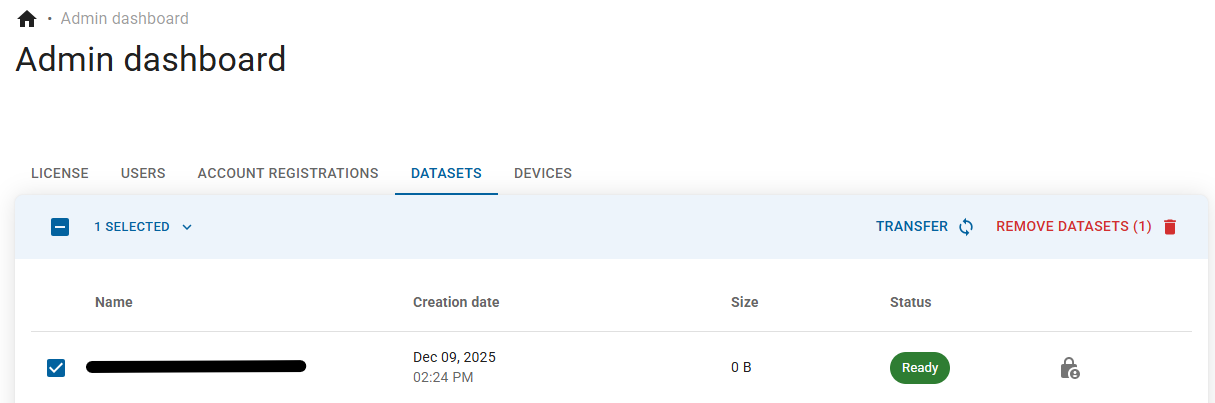Open the License tab
The height and width of the screenshot is (403, 1215).
[x=60, y=173]
